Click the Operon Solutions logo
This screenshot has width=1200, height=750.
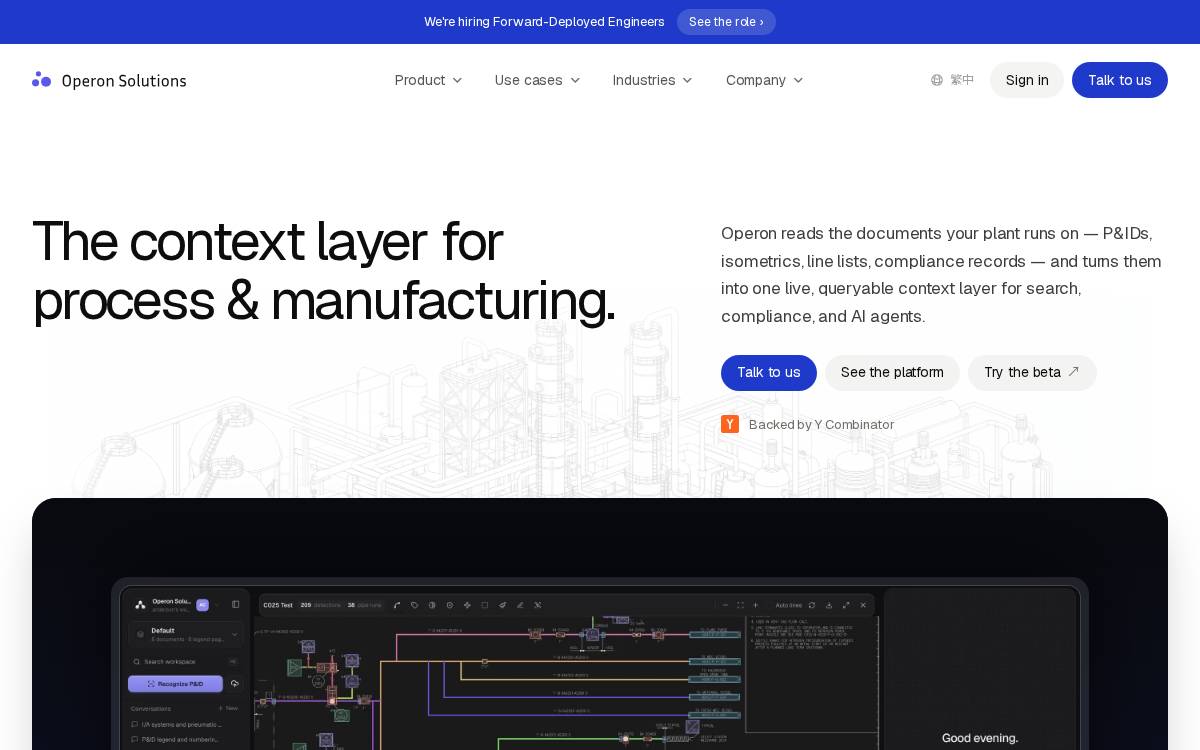(x=109, y=80)
